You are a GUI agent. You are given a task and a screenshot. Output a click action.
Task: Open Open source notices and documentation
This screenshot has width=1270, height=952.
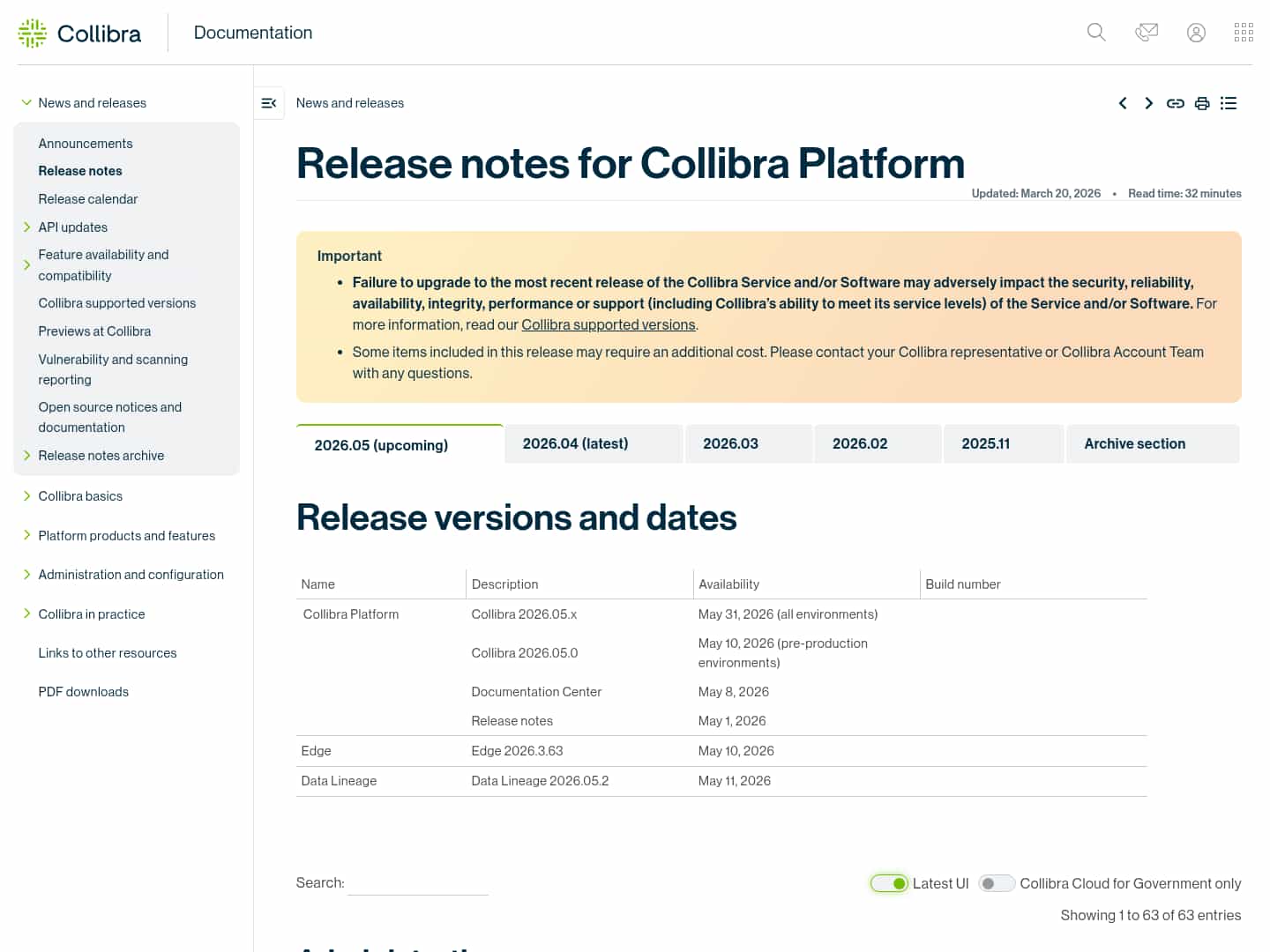click(x=110, y=417)
